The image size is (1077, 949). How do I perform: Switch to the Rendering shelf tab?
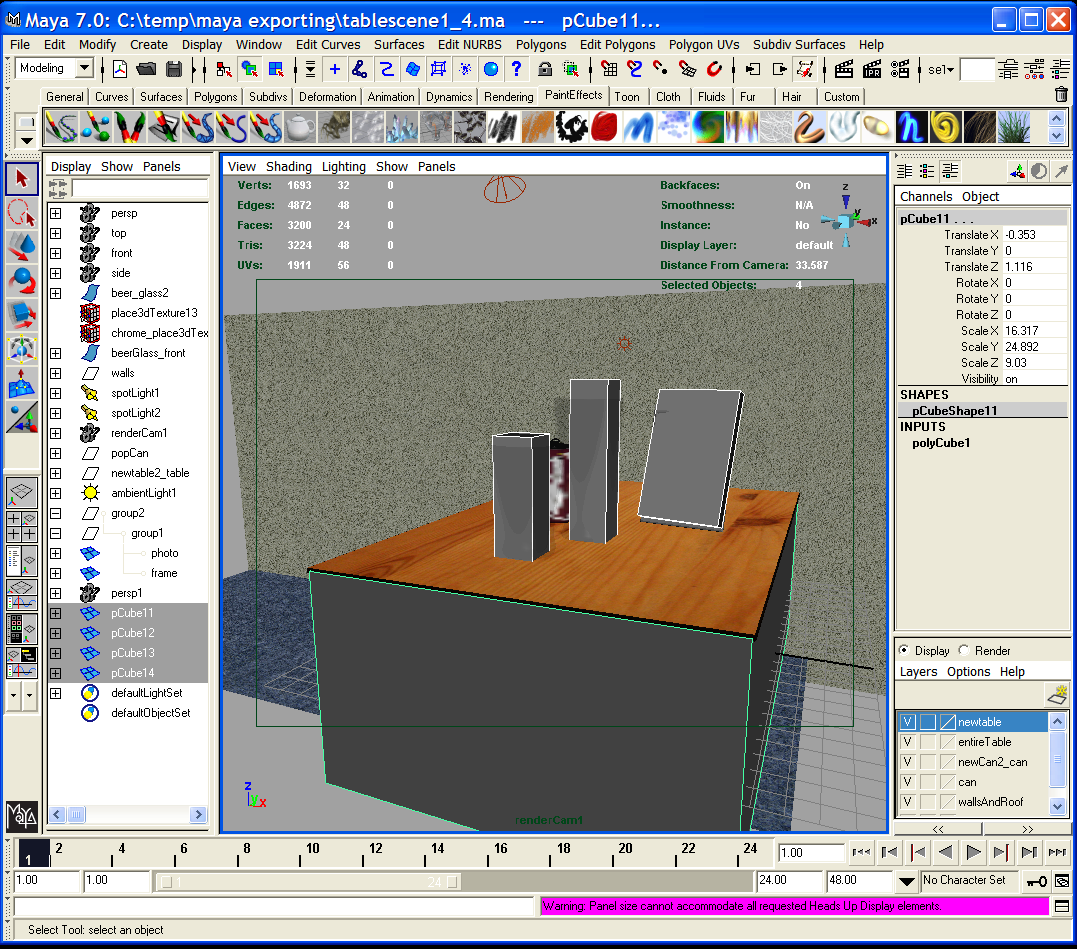point(508,97)
